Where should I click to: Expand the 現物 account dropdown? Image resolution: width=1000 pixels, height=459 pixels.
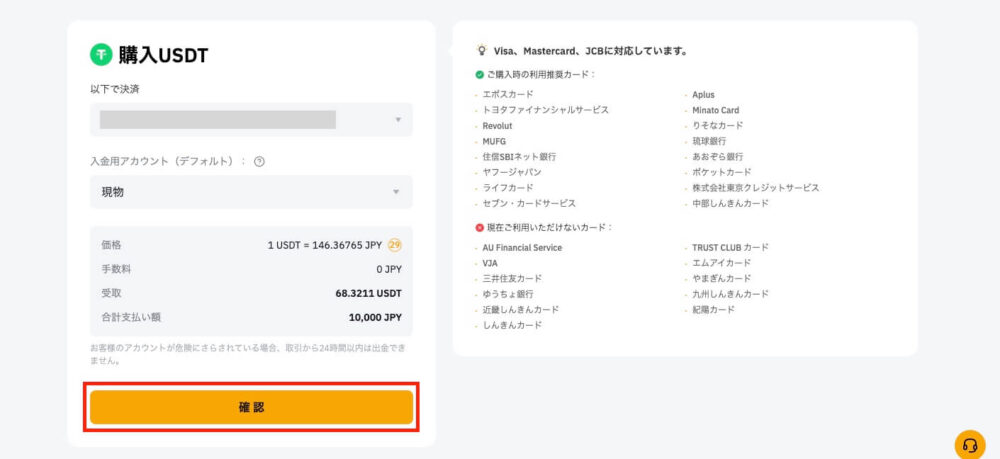(251, 192)
